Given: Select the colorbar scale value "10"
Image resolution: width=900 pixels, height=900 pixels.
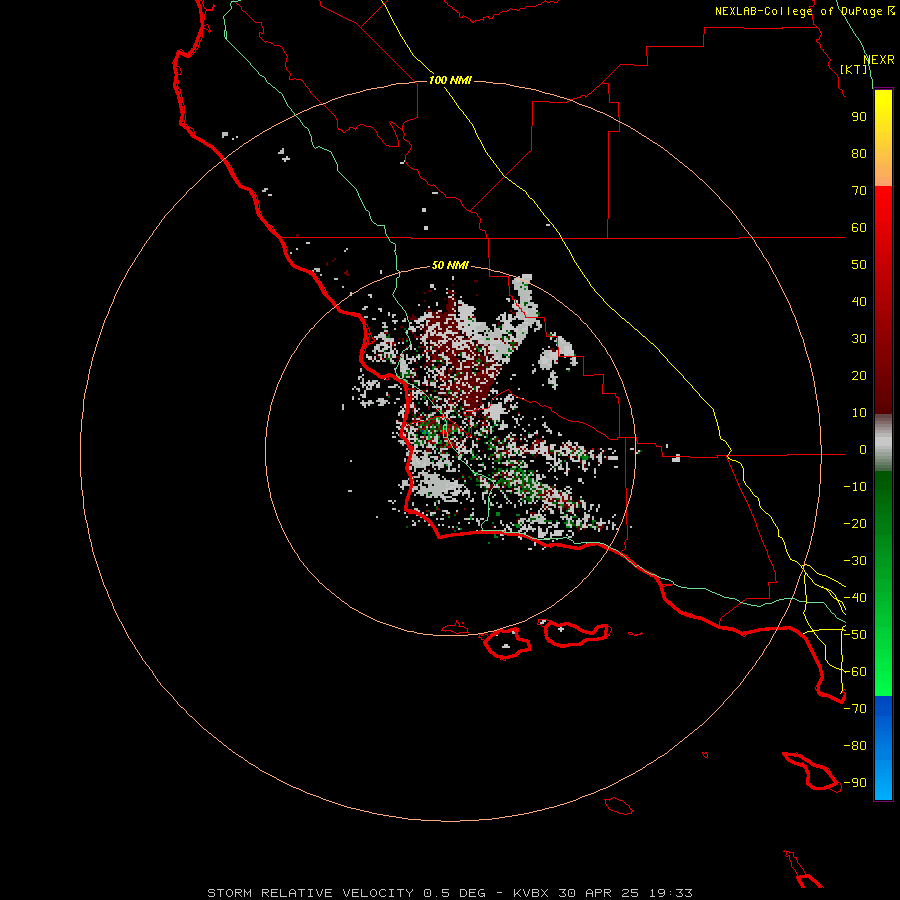Looking at the screenshot, I should [x=859, y=413].
